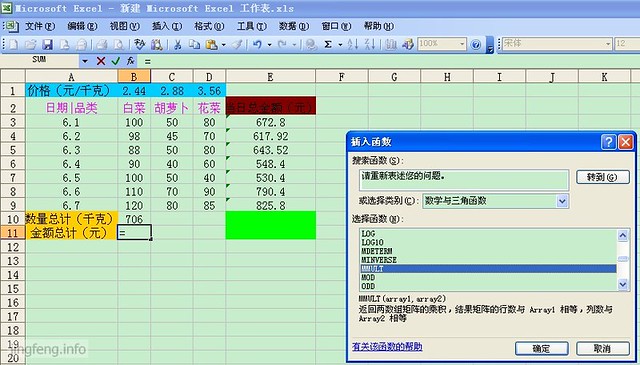Screen dimensions: 640x365
Task: Open the 100% zoom dropdown
Action: 462,44
